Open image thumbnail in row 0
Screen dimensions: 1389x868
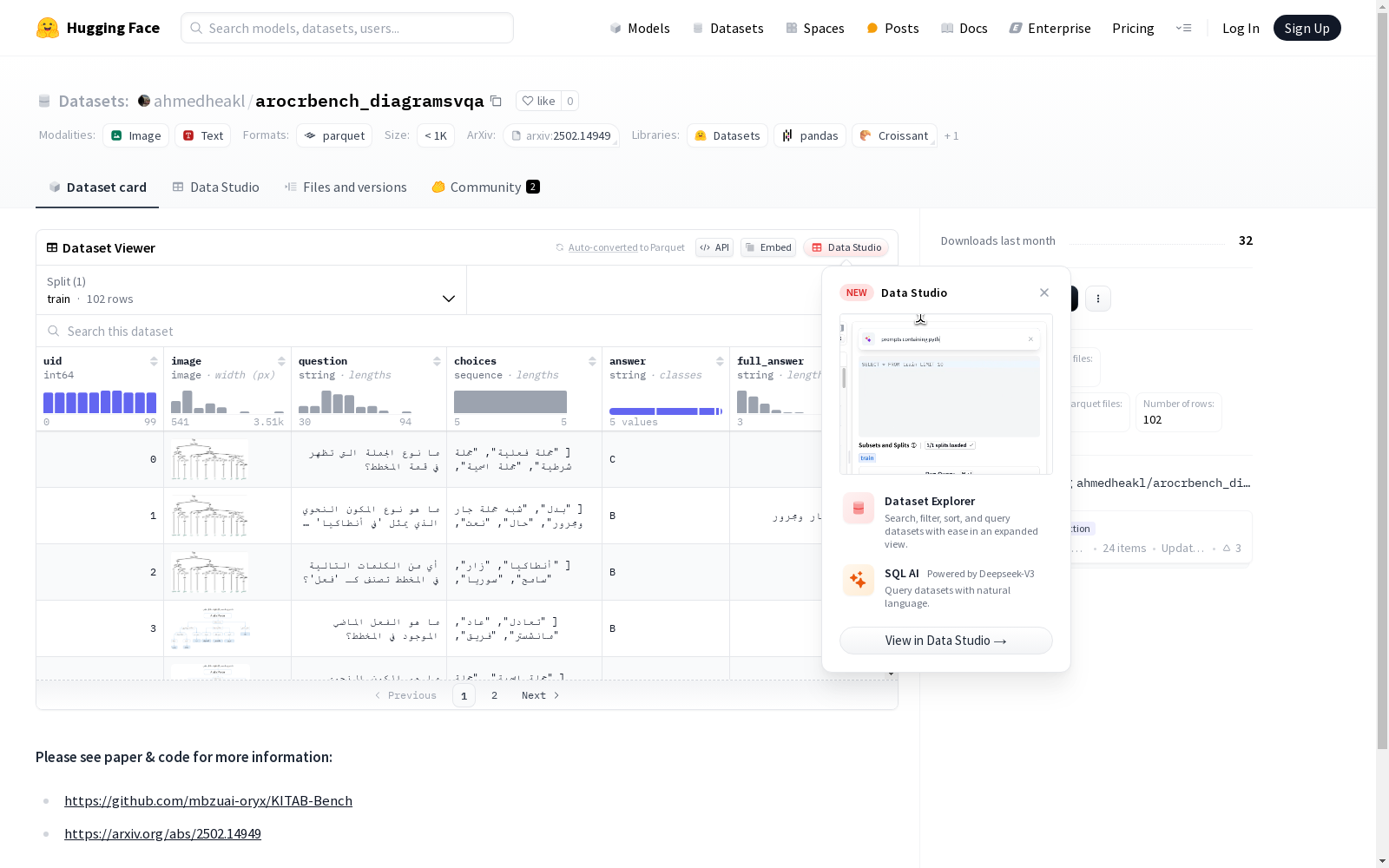point(210,459)
